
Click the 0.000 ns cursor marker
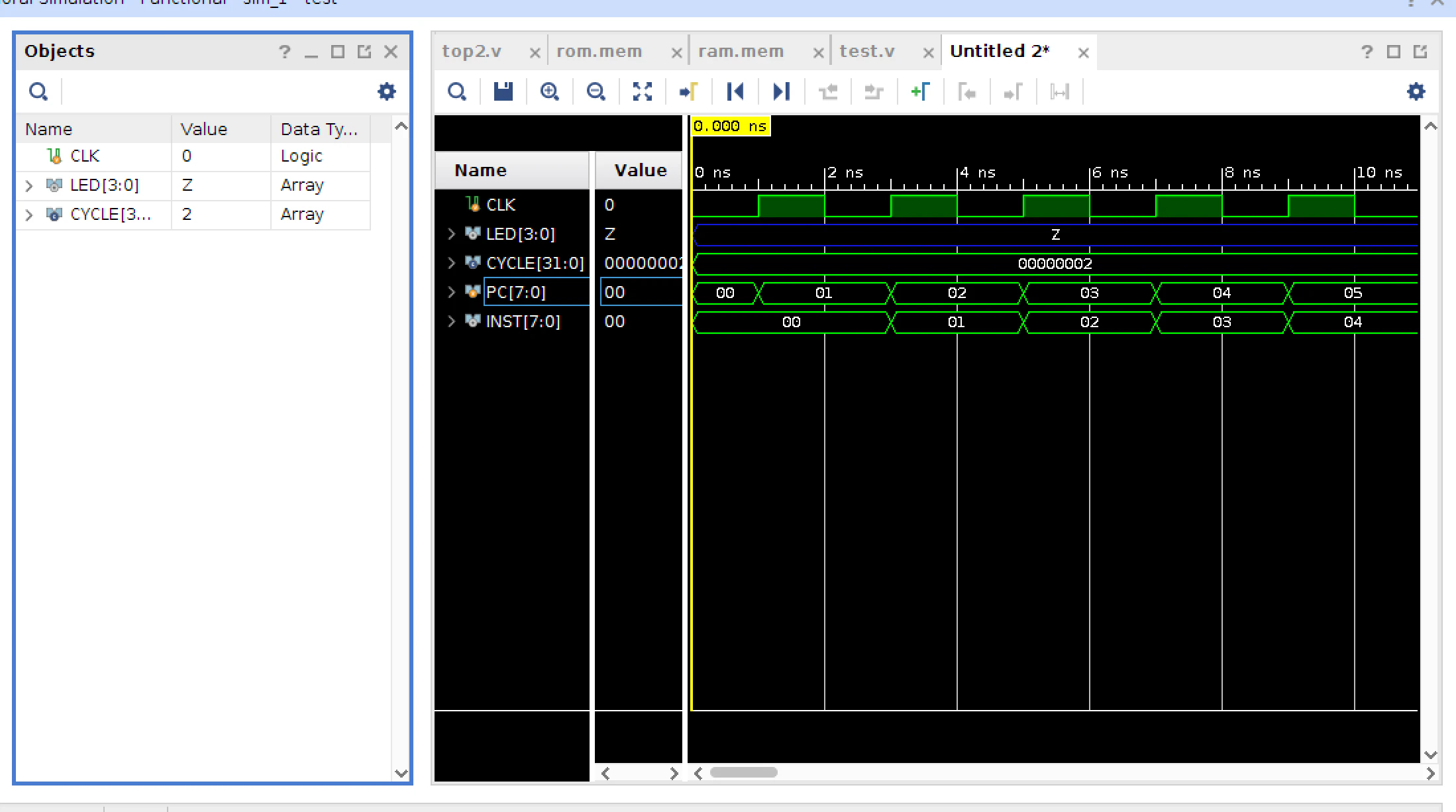pos(730,126)
